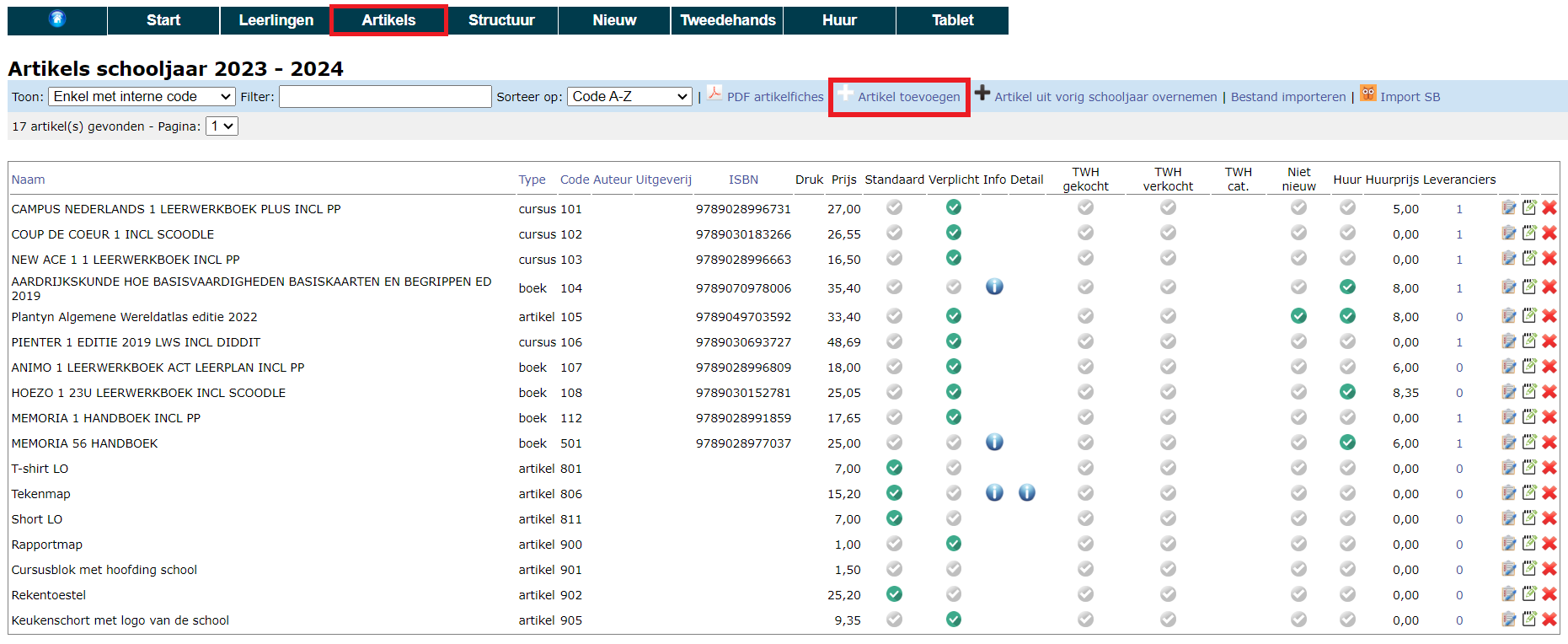The width and height of the screenshot is (1568, 644).
Task: Delete NEW ACE 1 1 with the red X
Action: point(1549,258)
